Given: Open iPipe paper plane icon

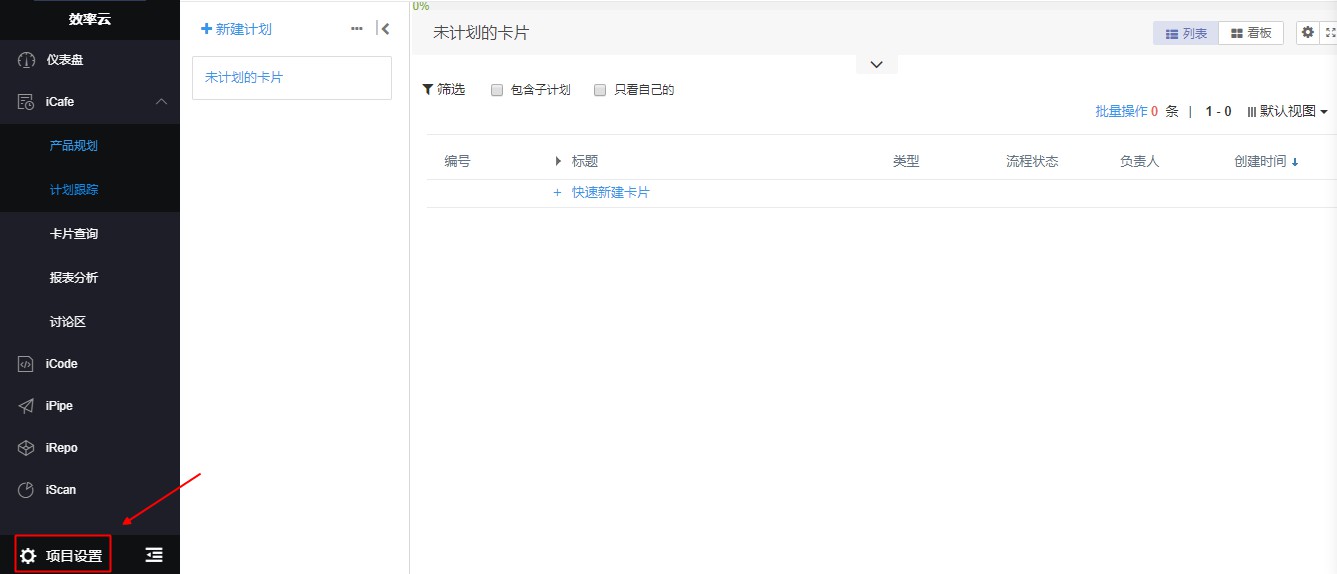Looking at the screenshot, I should (26, 406).
